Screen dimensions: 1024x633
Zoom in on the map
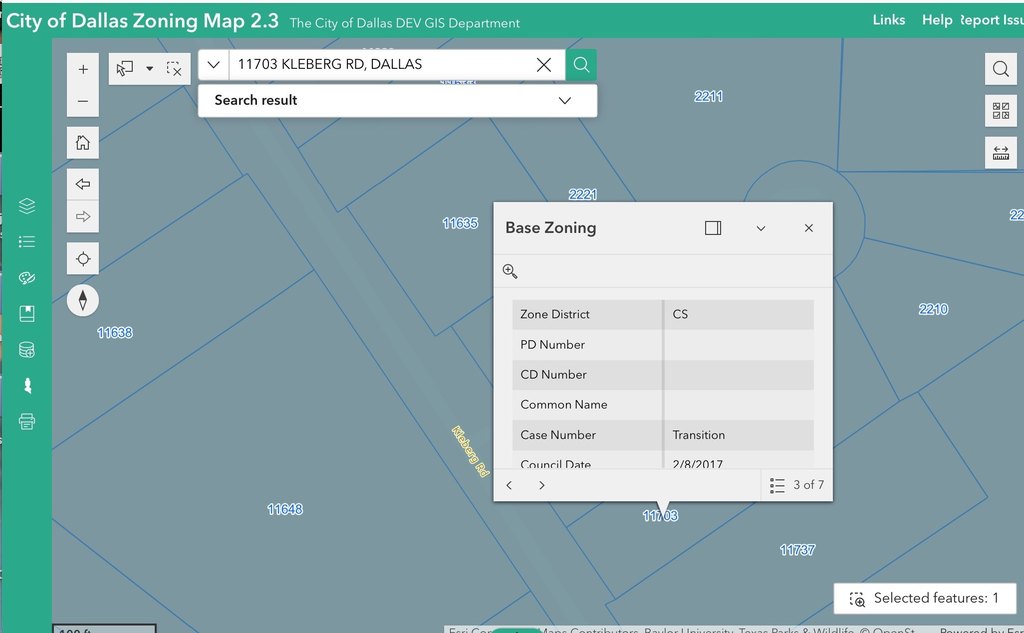click(x=83, y=69)
